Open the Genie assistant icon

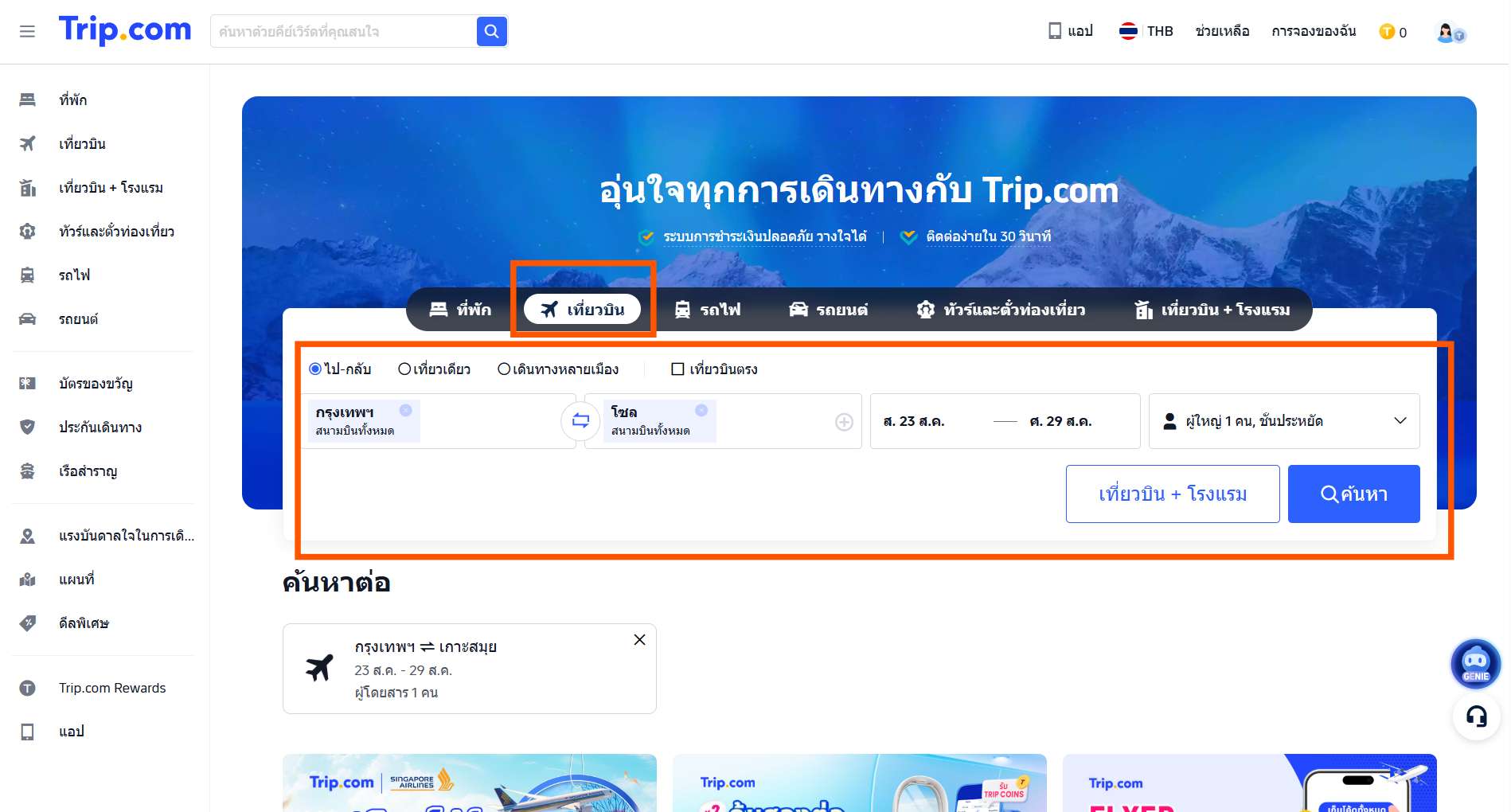click(1474, 663)
